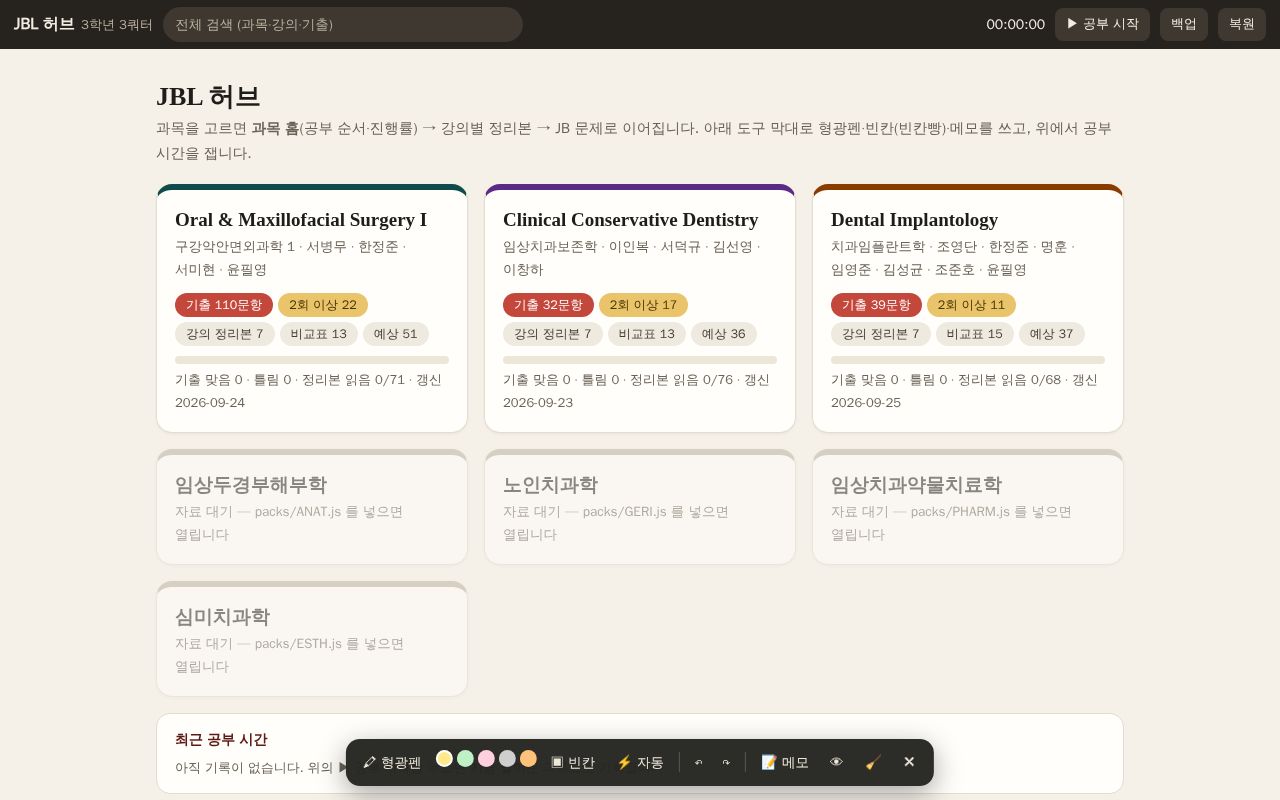
Task: Pick the yellow highlighter color
Action: pos(444,758)
